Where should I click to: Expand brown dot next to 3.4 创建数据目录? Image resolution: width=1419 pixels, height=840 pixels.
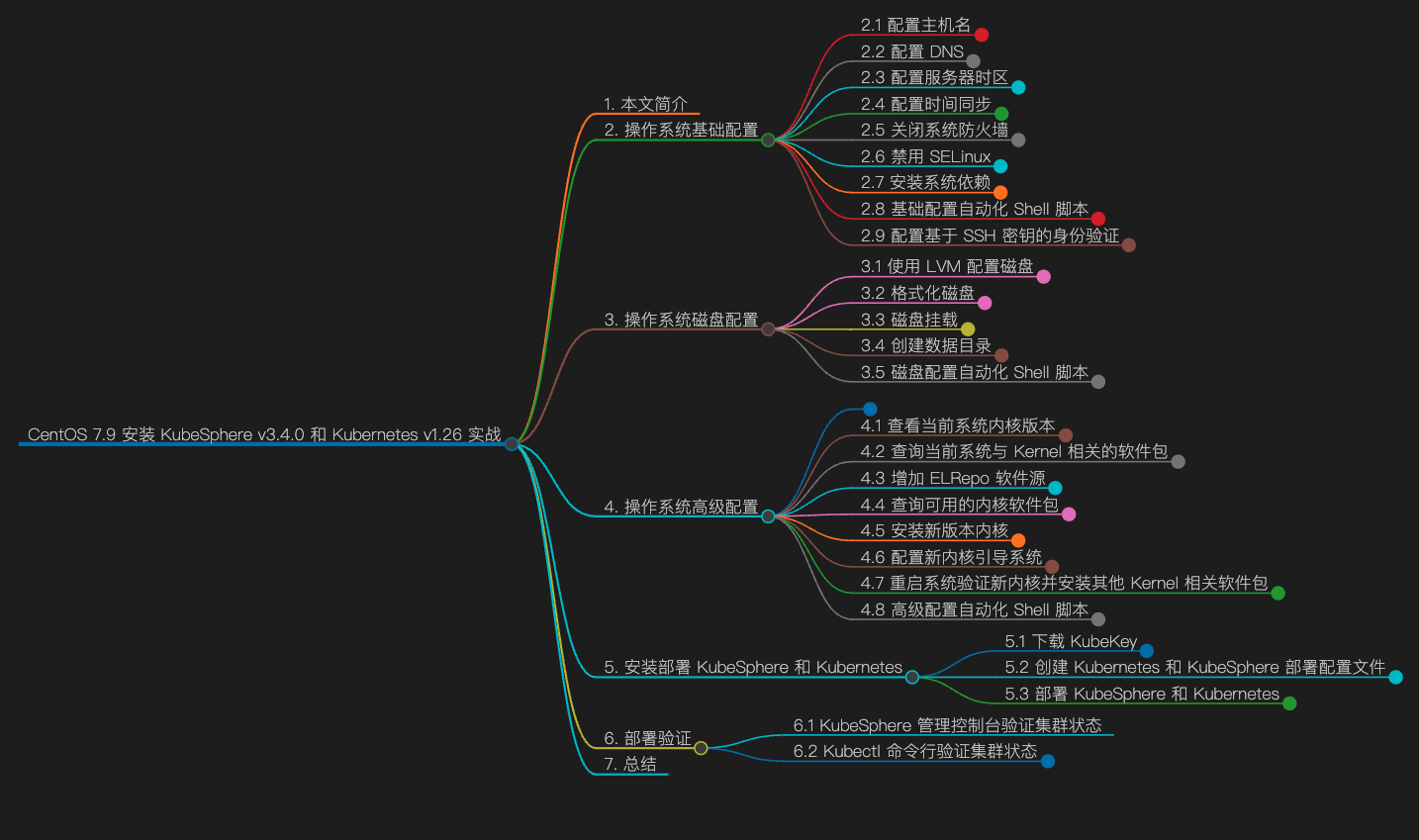click(1001, 355)
